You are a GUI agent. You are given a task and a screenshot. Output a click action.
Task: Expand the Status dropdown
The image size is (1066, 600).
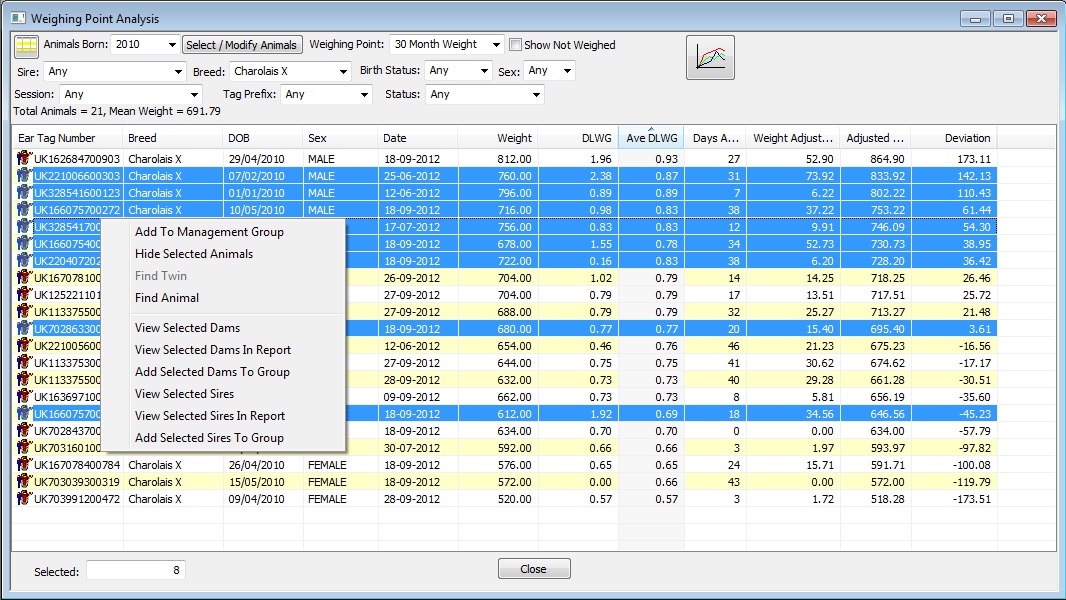pyautogui.click(x=536, y=94)
